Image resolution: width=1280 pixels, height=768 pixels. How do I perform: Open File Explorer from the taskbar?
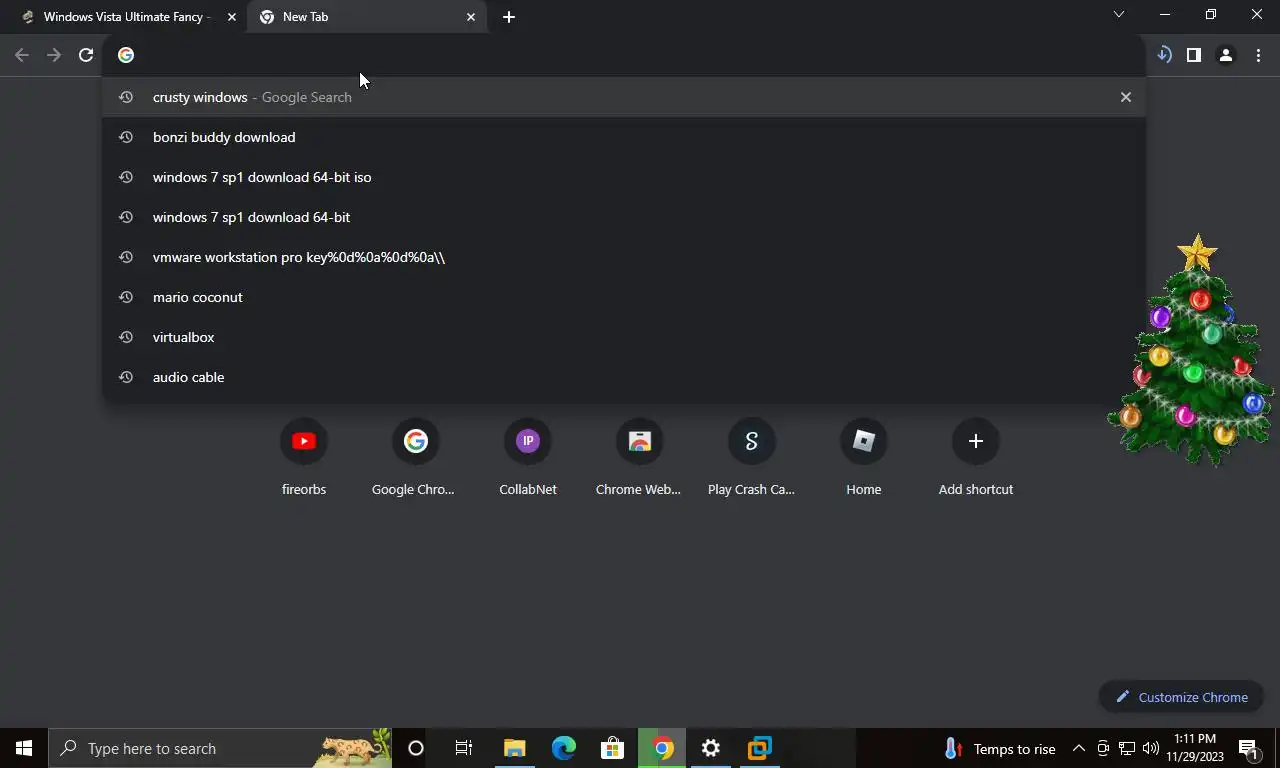click(515, 748)
